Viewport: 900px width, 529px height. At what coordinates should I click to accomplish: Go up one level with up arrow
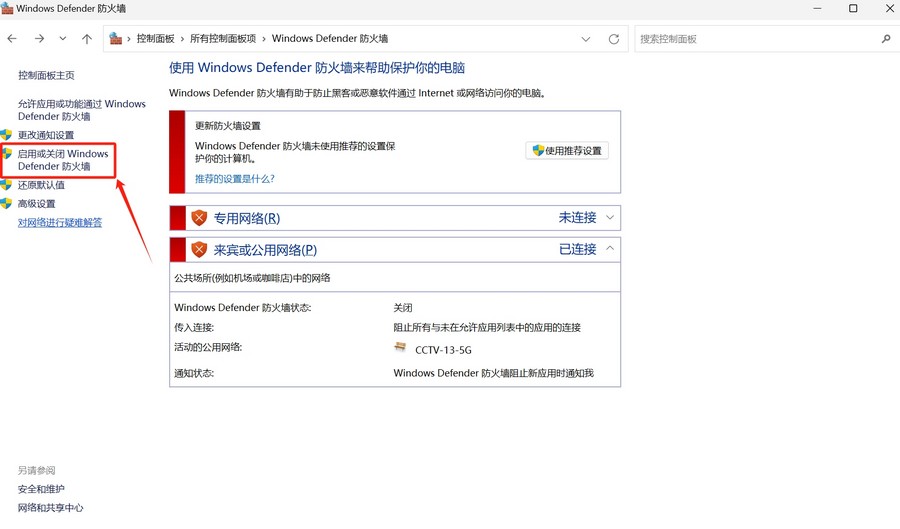point(87,38)
